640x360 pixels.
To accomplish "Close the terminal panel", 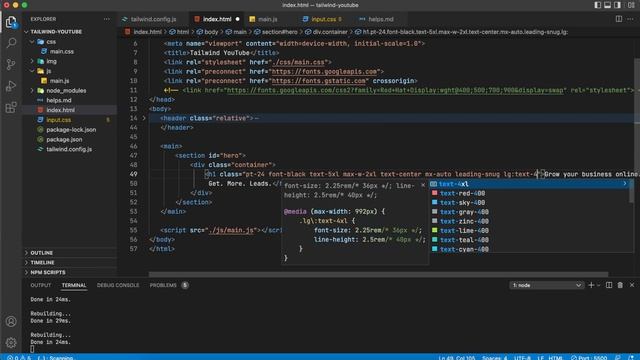I will 632,285.
